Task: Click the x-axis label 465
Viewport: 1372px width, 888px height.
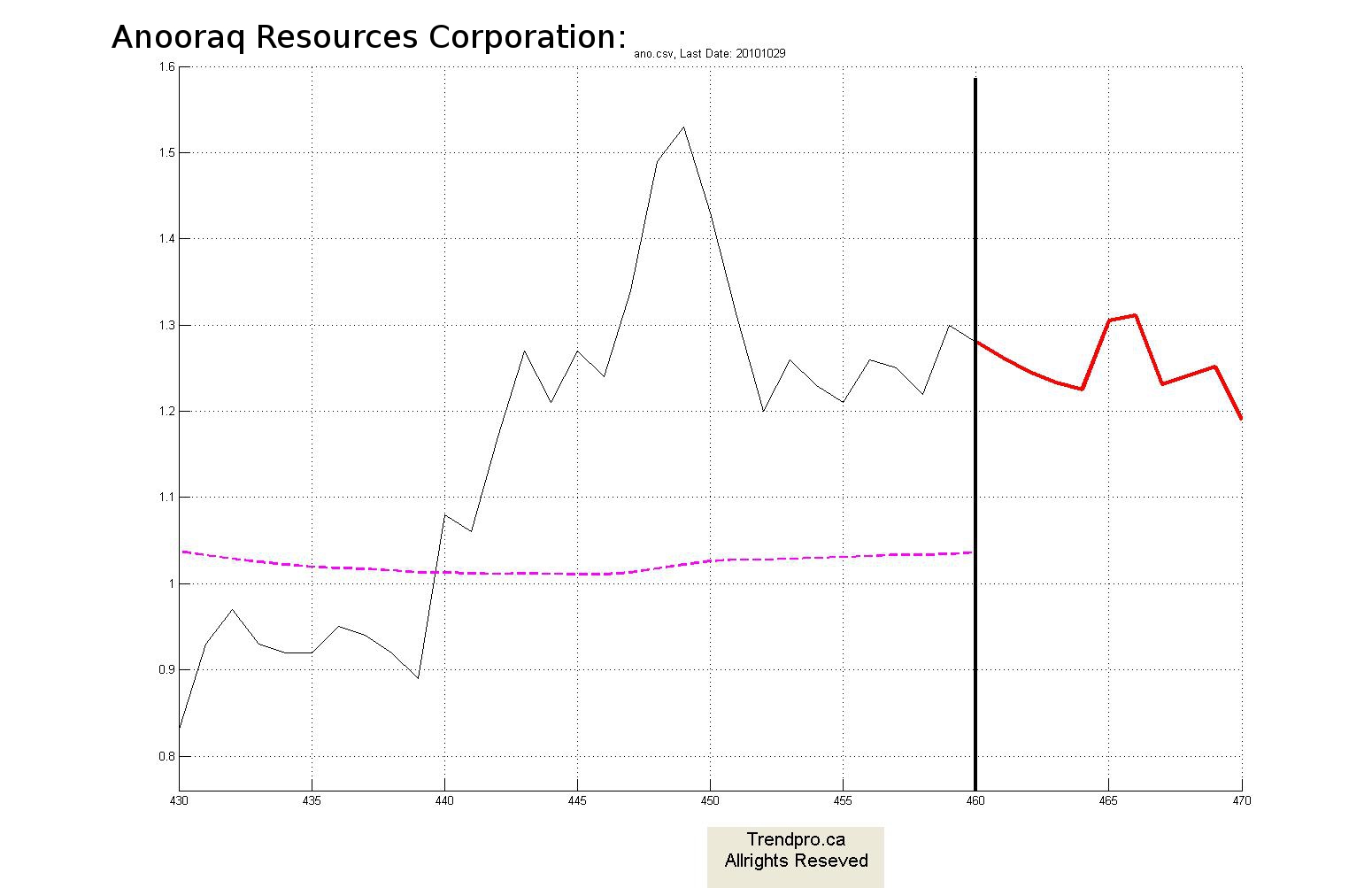Action: pyautogui.click(x=1108, y=801)
